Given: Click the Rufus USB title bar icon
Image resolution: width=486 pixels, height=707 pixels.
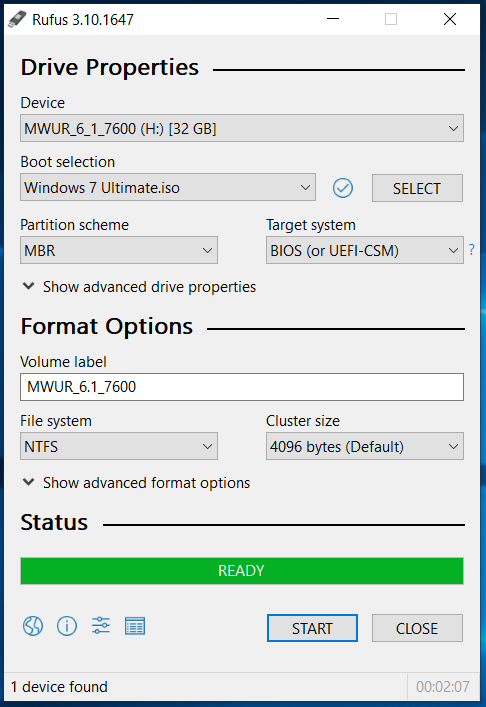Looking at the screenshot, I should [x=17, y=19].
